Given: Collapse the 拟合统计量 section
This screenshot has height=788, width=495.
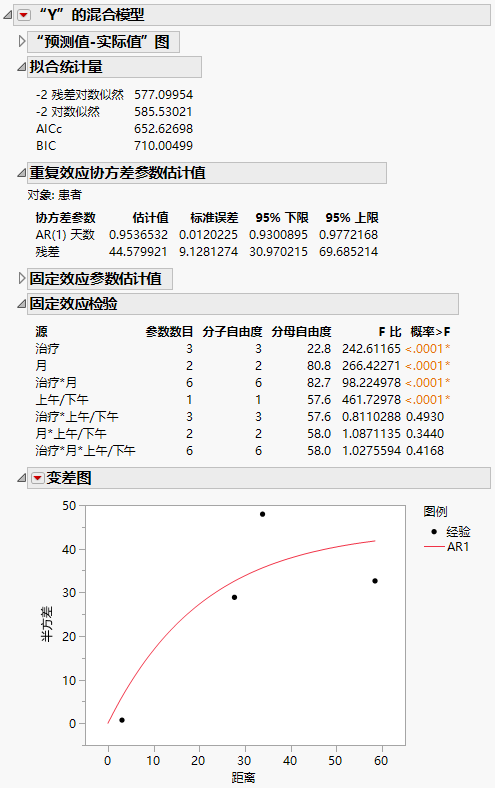Looking at the screenshot, I should pos(22,67).
